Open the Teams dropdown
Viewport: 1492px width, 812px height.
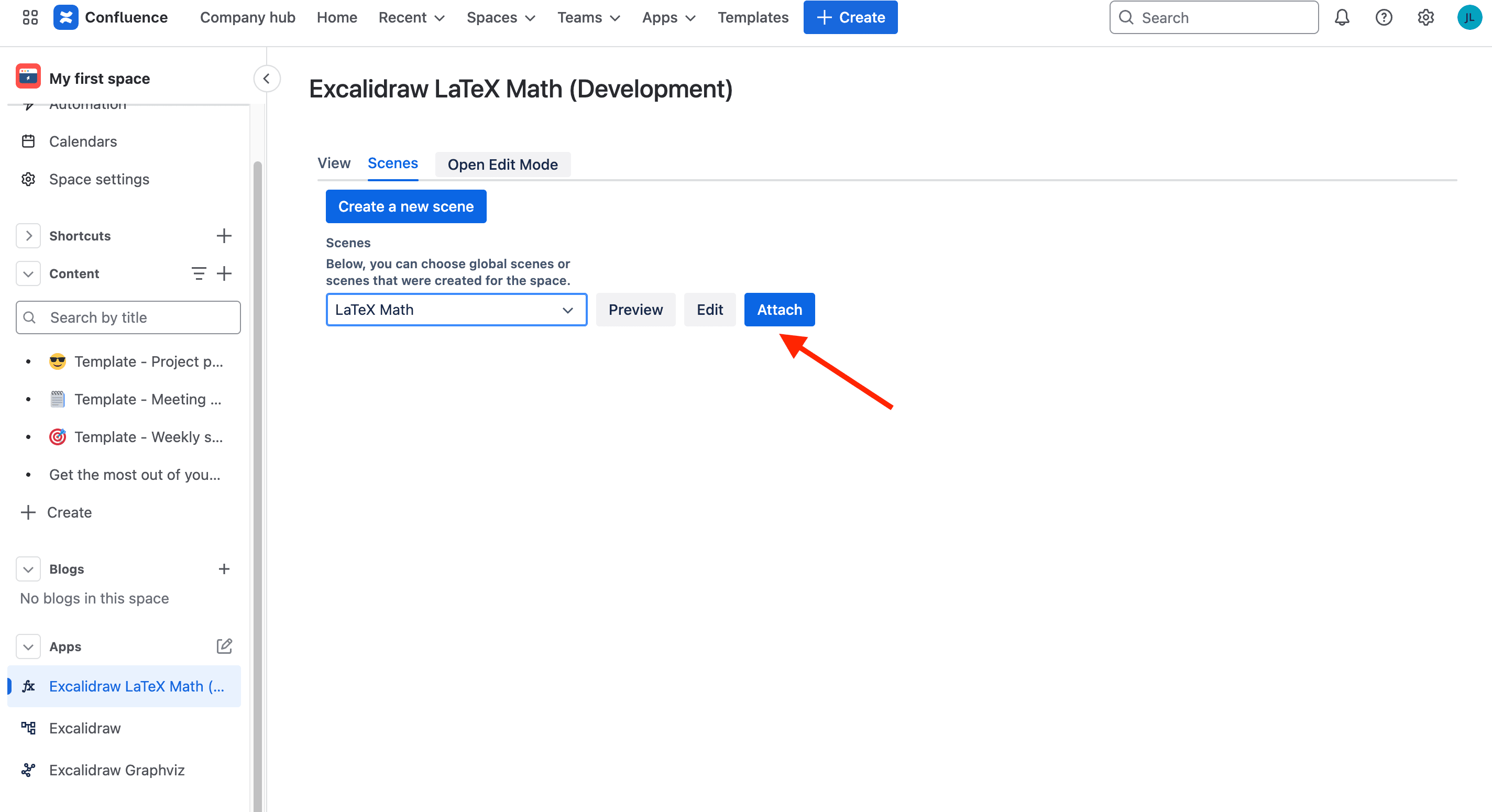click(x=589, y=17)
